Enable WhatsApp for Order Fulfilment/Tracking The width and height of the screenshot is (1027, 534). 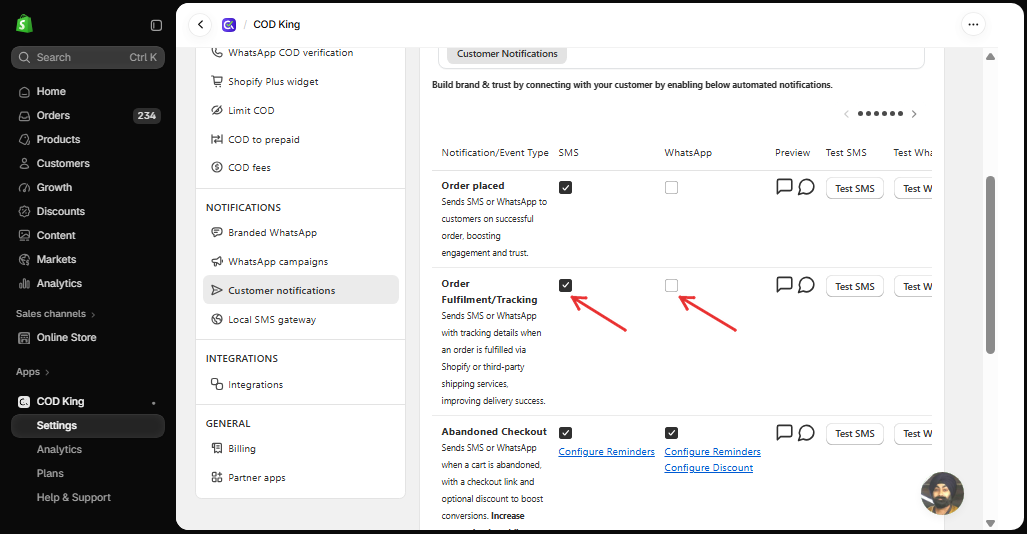click(x=671, y=285)
